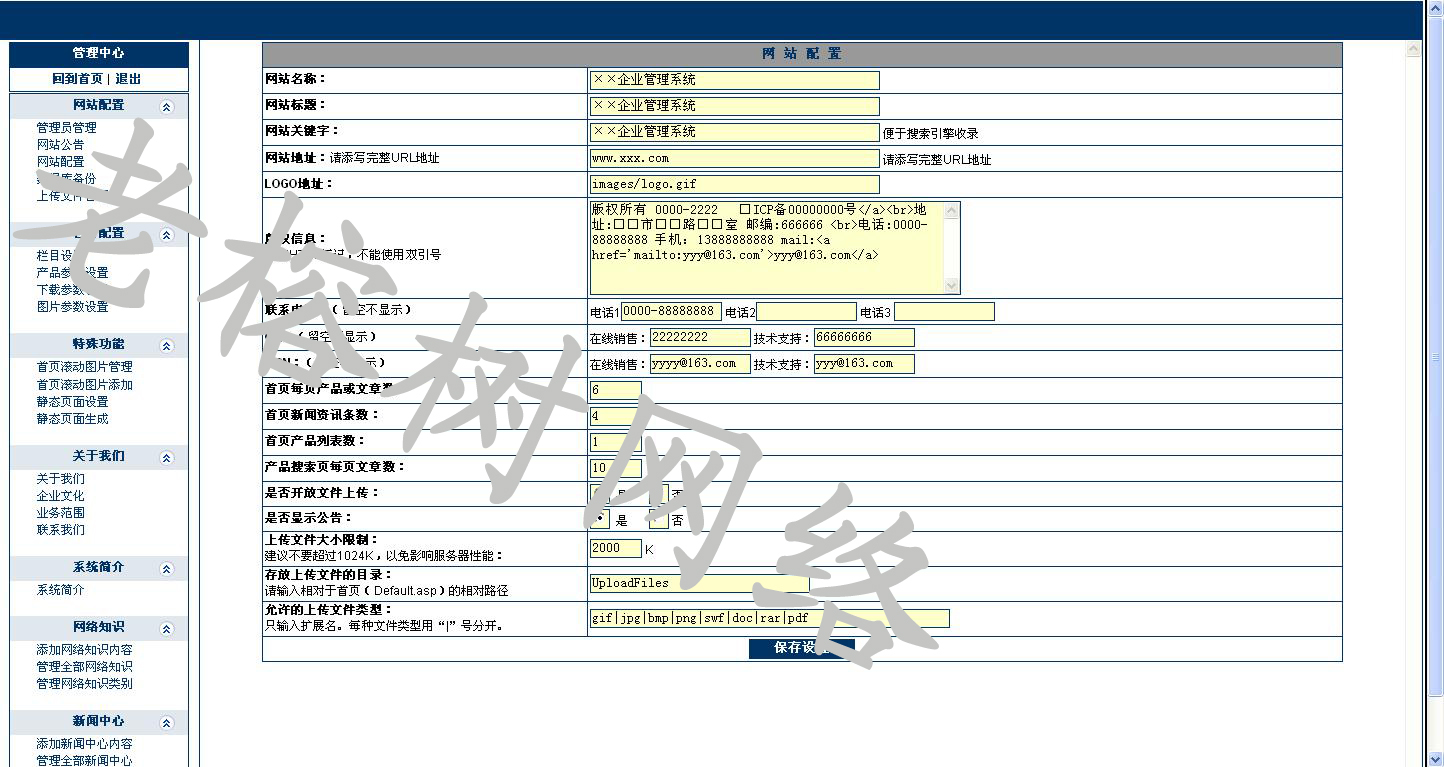Open 网站公告 in the sidebar
Image resolution: width=1444 pixels, height=767 pixels.
coord(60,145)
